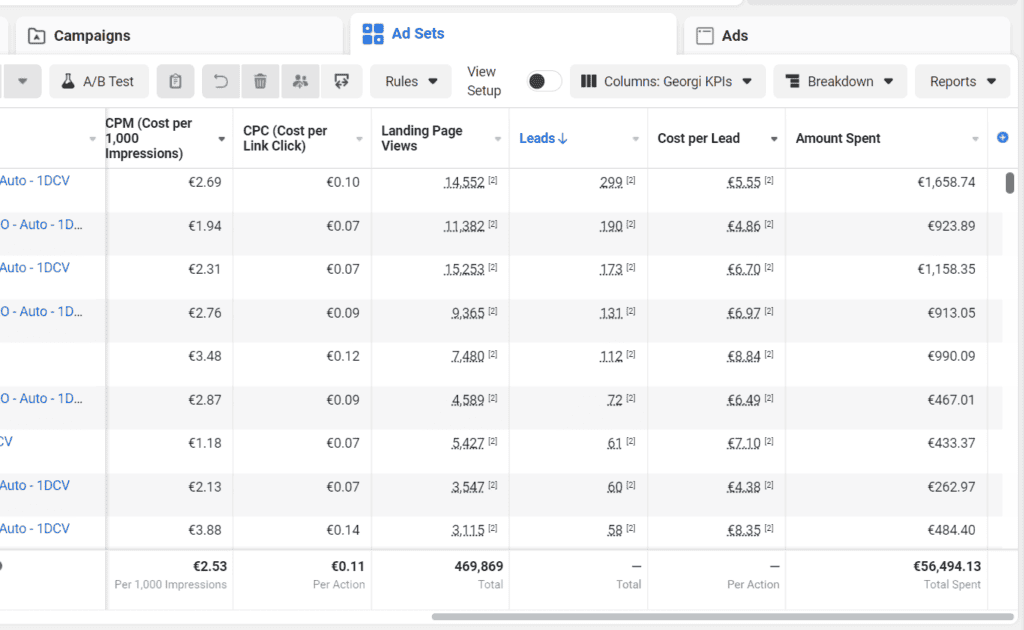Click the Leads sort arrow icon
The image size is (1024, 630).
click(563, 138)
